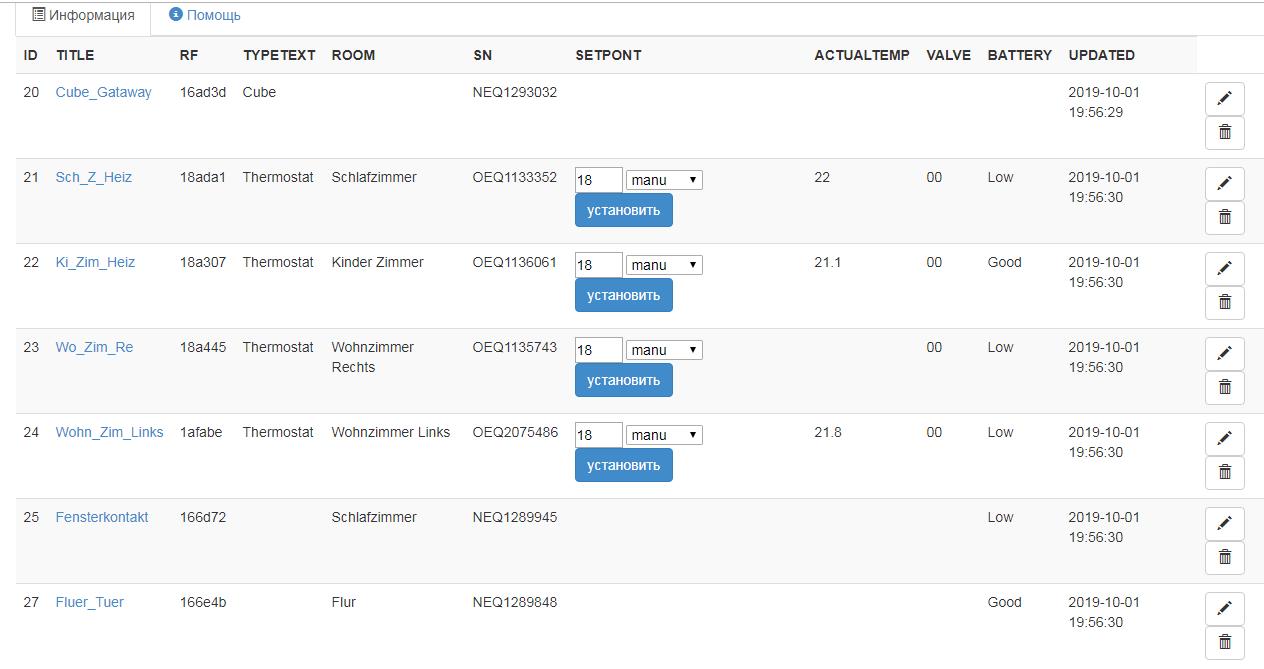Click the UPDATED column header
Screen dimensions: 1264x669
pos(1101,55)
